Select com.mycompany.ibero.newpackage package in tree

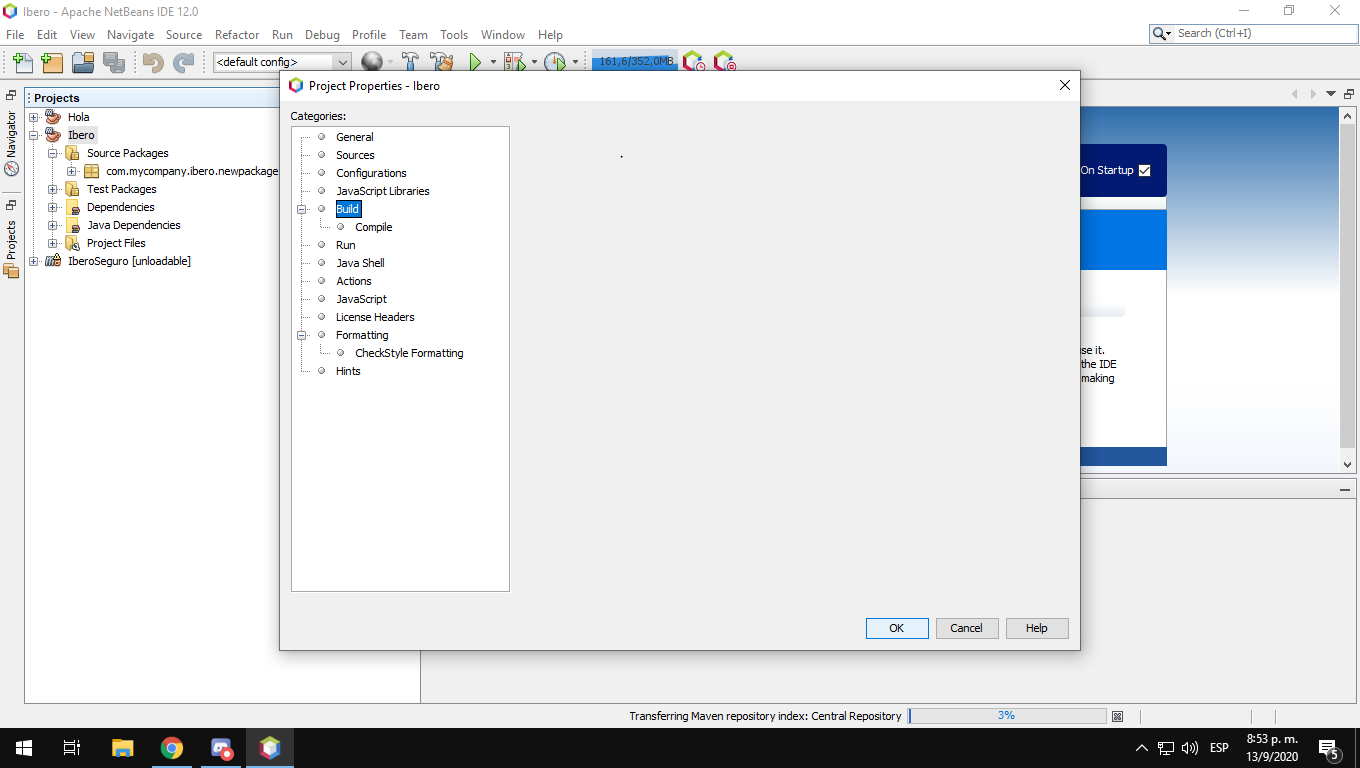point(192,171)
